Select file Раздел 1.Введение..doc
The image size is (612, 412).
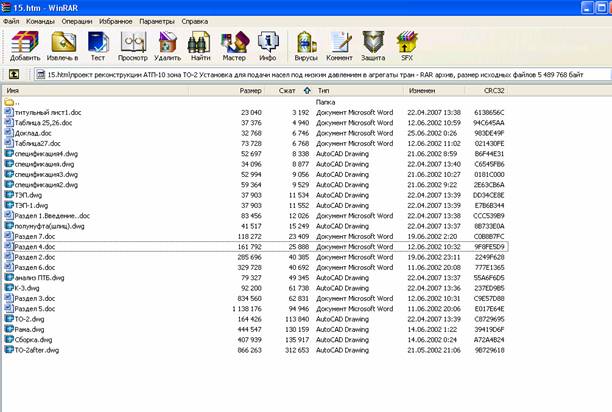tap(52, 216)
